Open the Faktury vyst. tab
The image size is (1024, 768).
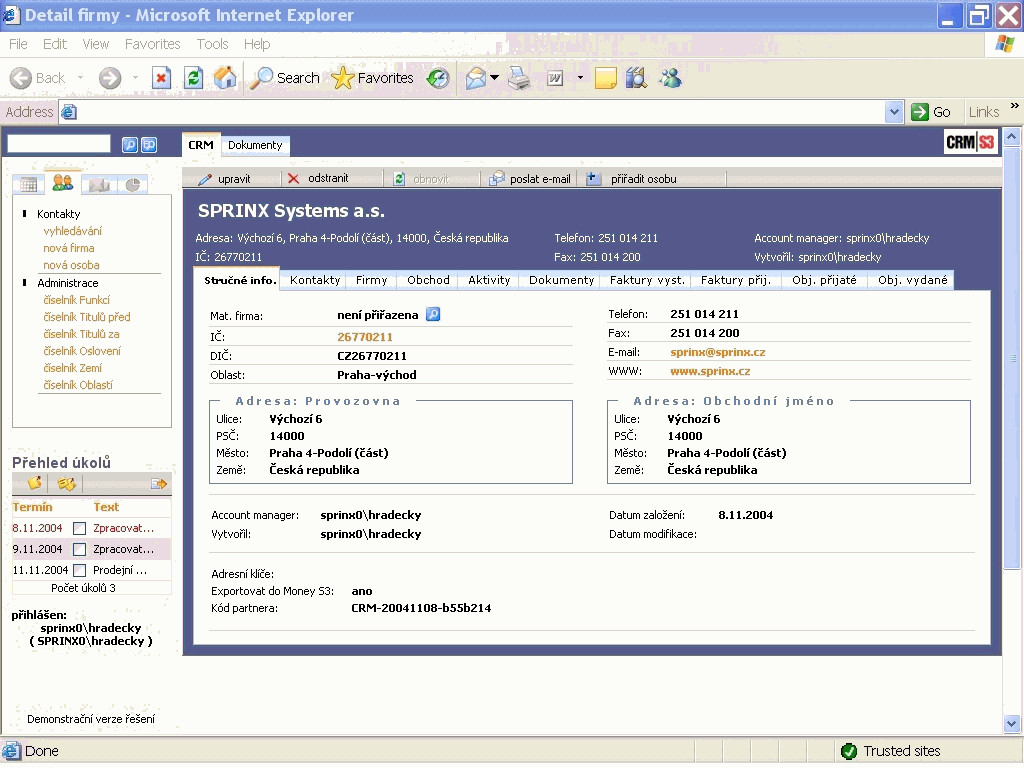(x=647, y=280)
